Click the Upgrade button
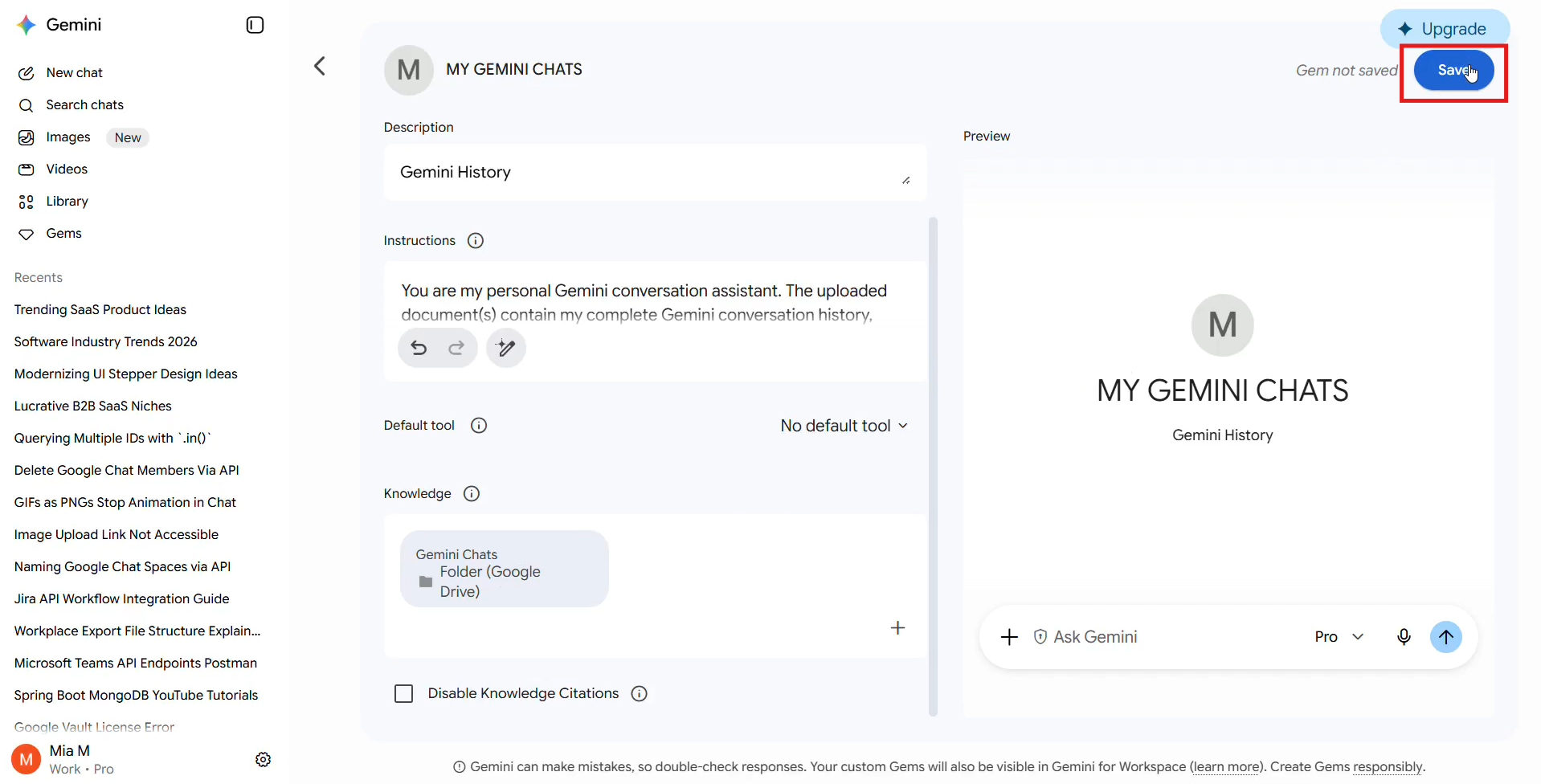Image resolution: width=1541 pixels, height=784 pixels. click(x=1445, y=29)
